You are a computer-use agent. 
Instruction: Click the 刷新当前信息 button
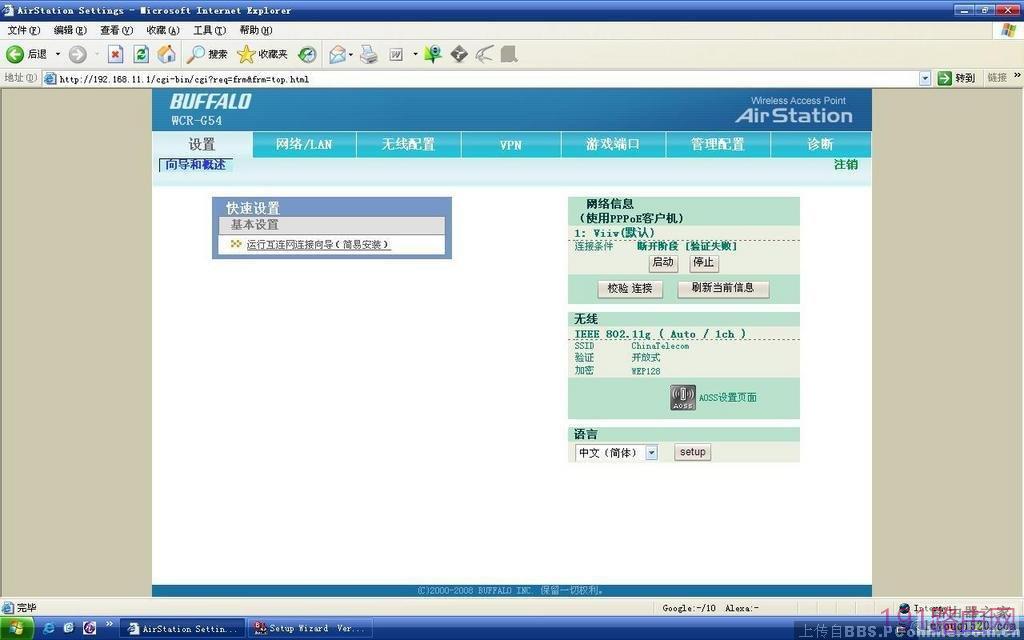point(723,288)
